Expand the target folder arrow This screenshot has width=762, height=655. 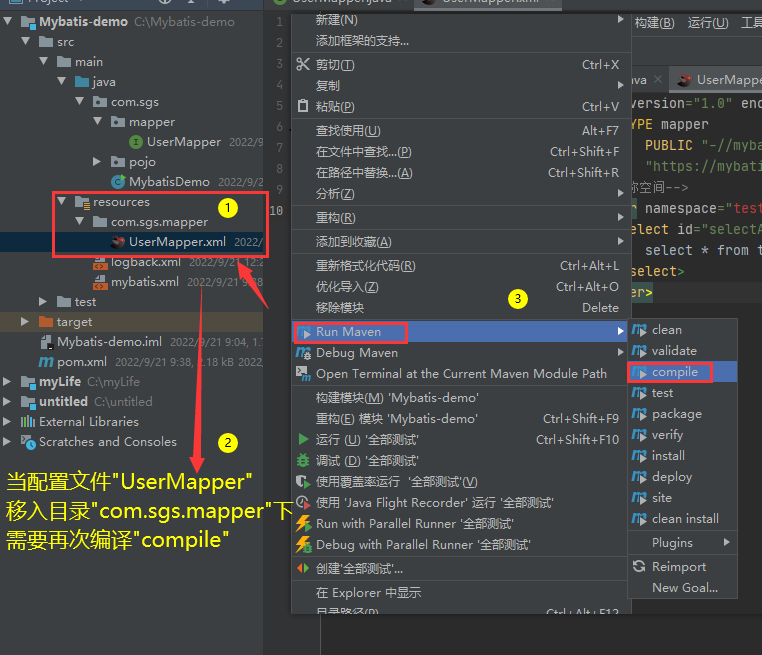click(x=25, y=322)
